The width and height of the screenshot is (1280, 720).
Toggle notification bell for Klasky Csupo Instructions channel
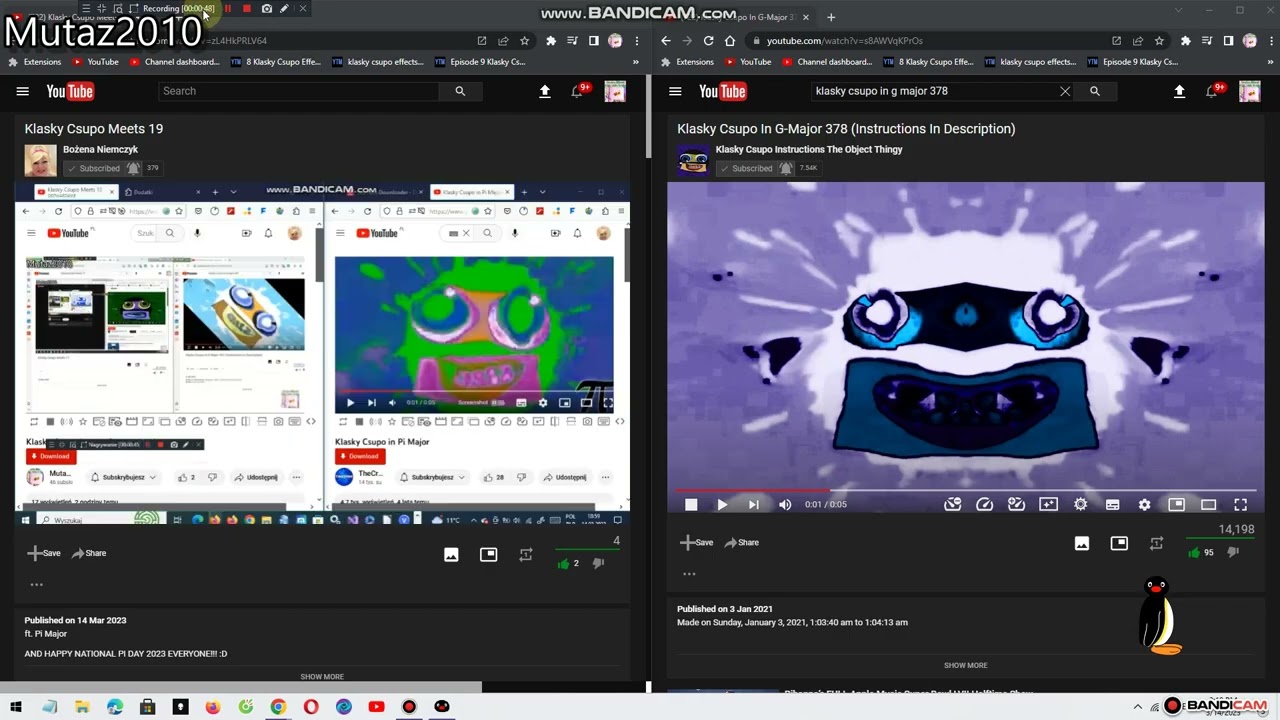pos(786,168)
